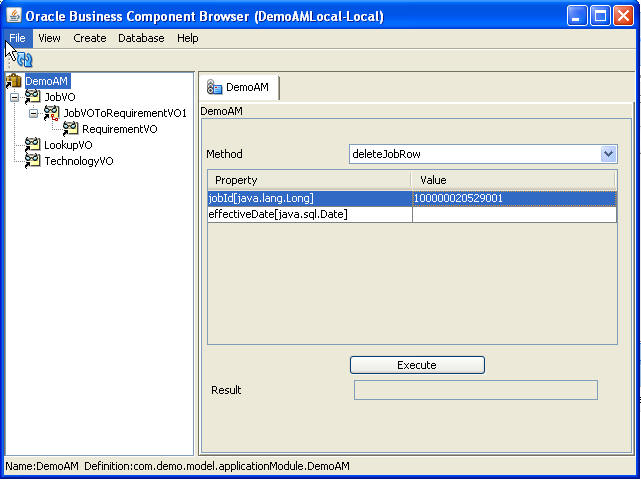Close the Business Component Browser window
The image size is (641, 480).
pos(623,16)
